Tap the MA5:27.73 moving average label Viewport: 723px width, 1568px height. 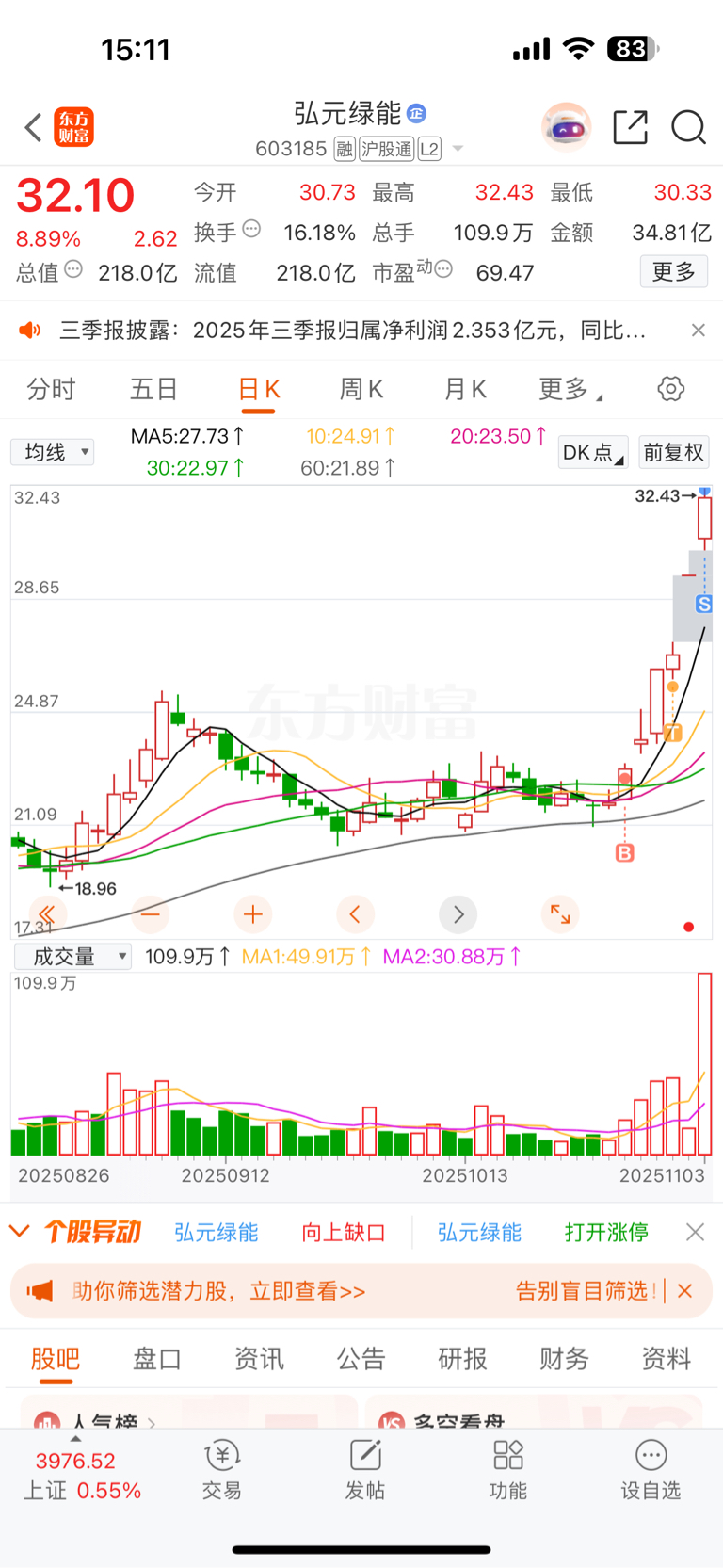tap(187, 436)
